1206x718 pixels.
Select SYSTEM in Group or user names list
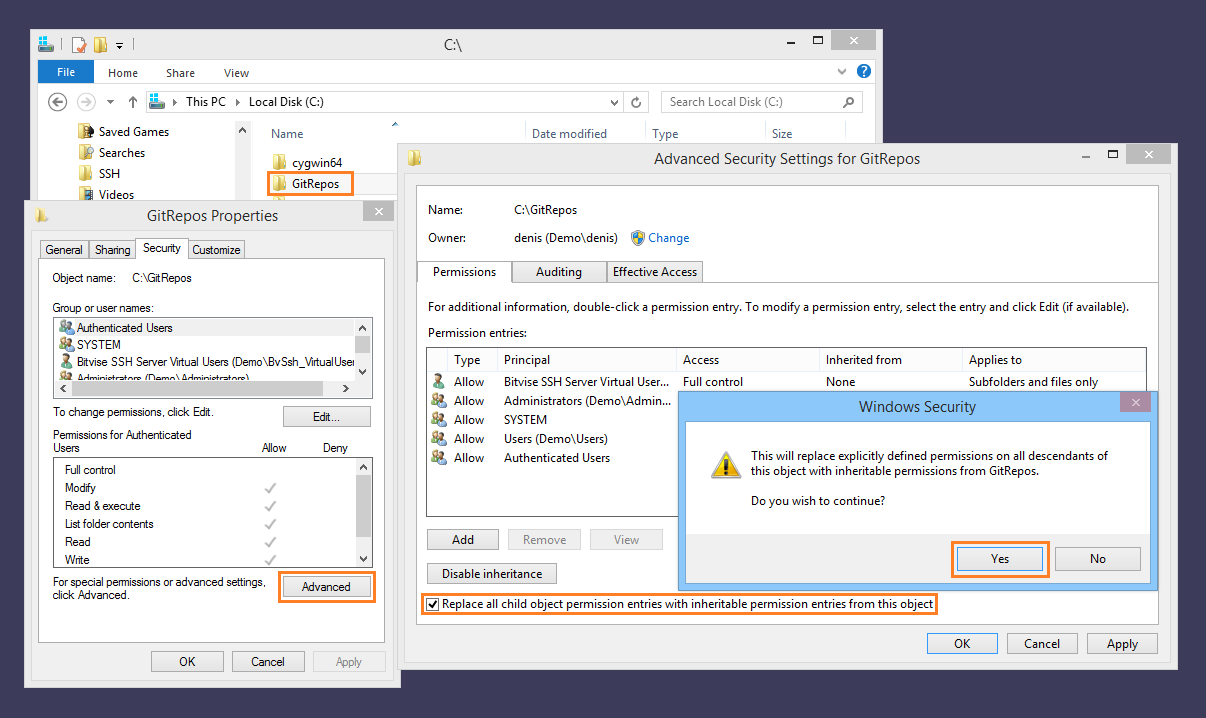coord(205,344)
